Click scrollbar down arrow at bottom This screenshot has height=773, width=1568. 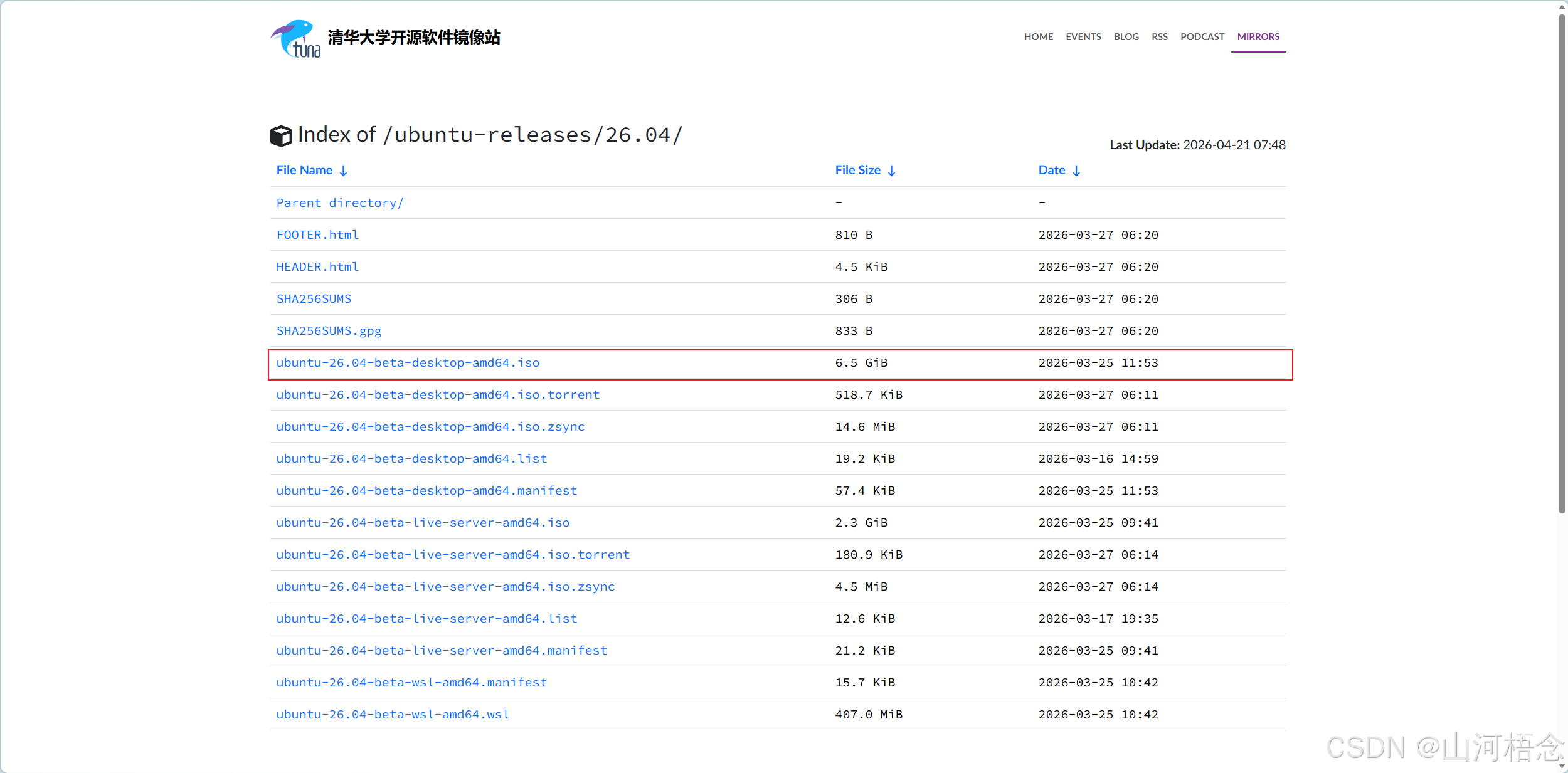pyautogui.click(x=1562, y=766)
